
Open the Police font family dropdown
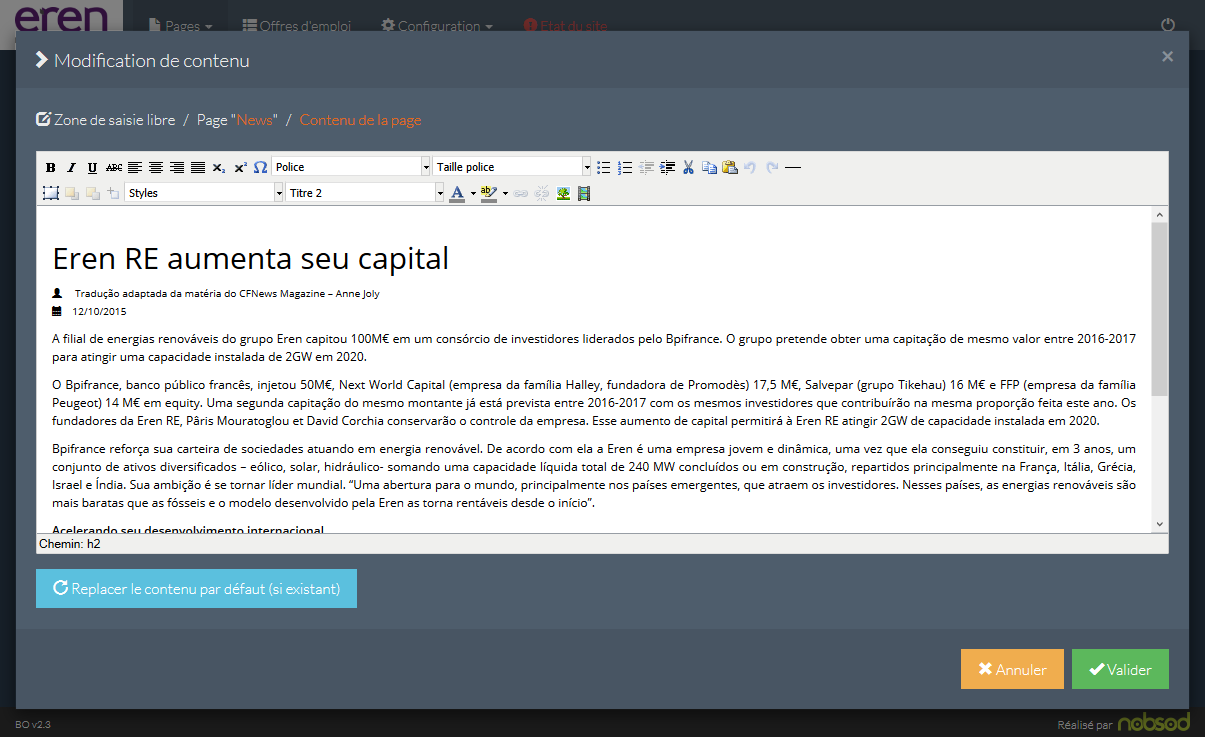(351, 167)
